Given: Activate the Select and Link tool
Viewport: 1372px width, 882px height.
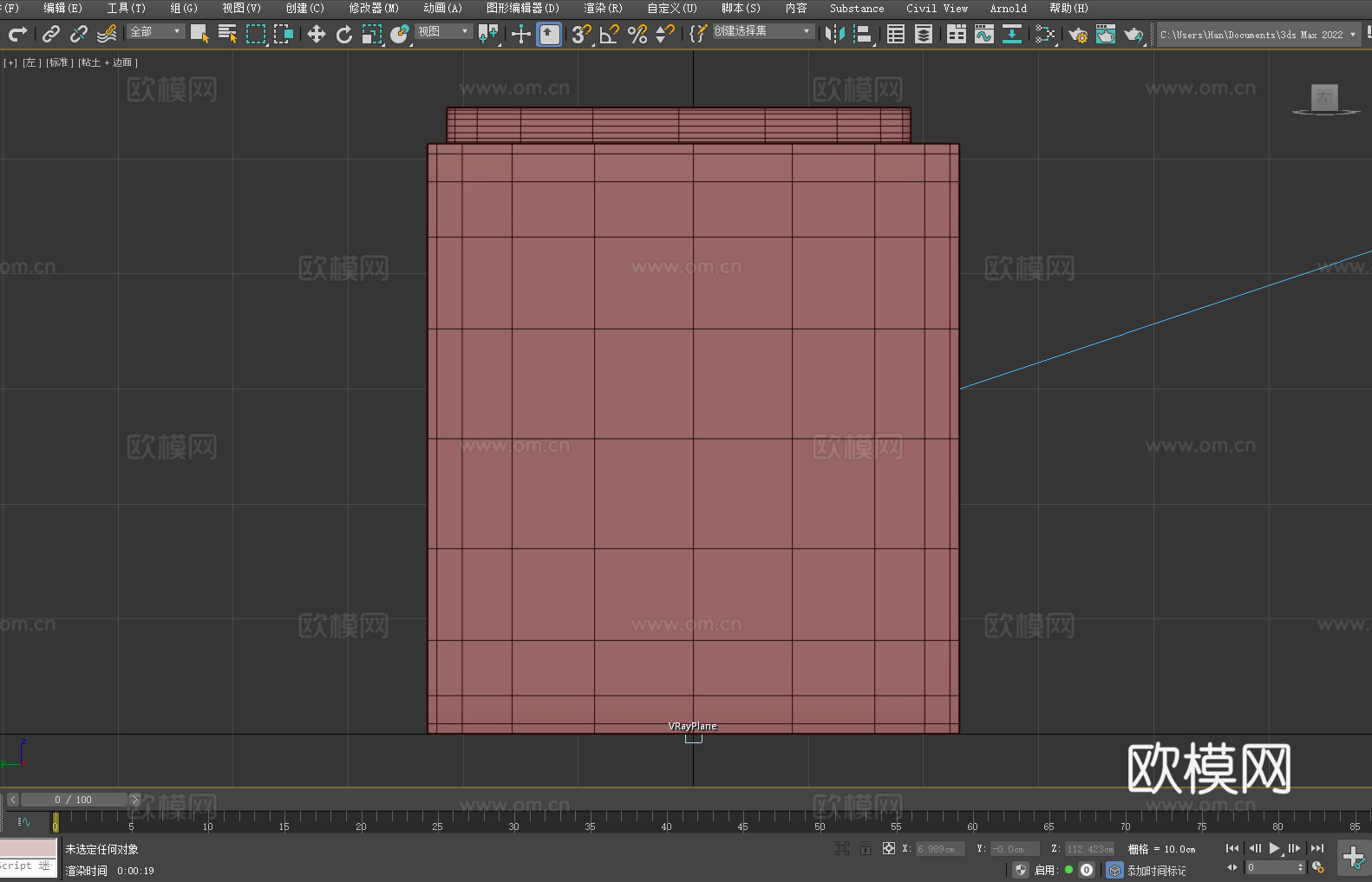Looking at the screenshot, I should [51, 34].
